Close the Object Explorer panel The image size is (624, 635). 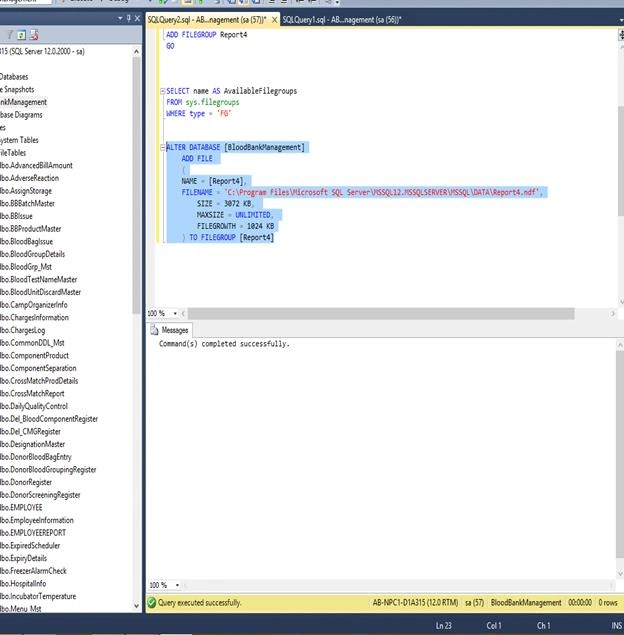[x=137, y=18]
